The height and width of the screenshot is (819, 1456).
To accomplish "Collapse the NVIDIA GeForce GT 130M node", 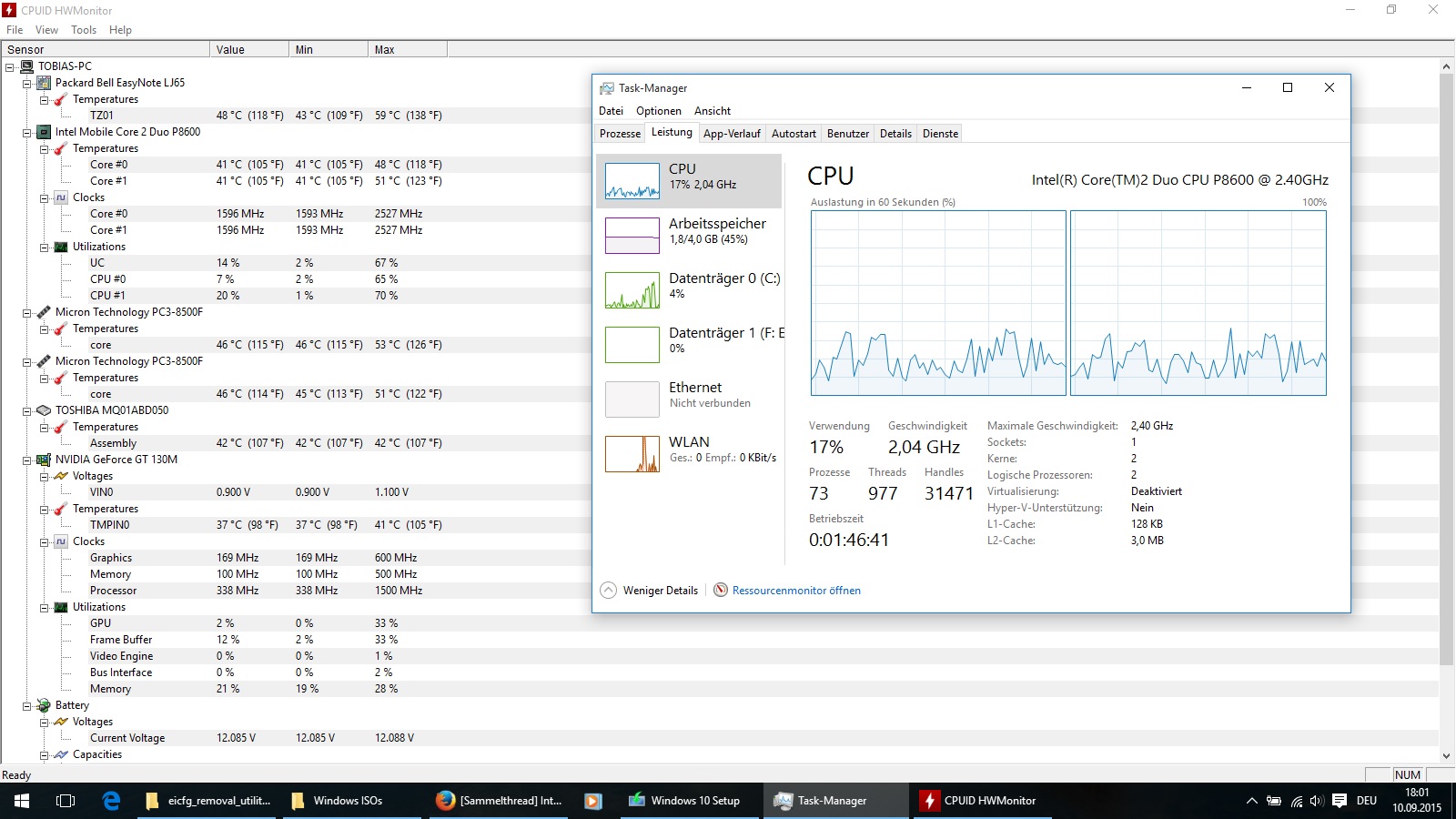I will click(x=26, y=460).
